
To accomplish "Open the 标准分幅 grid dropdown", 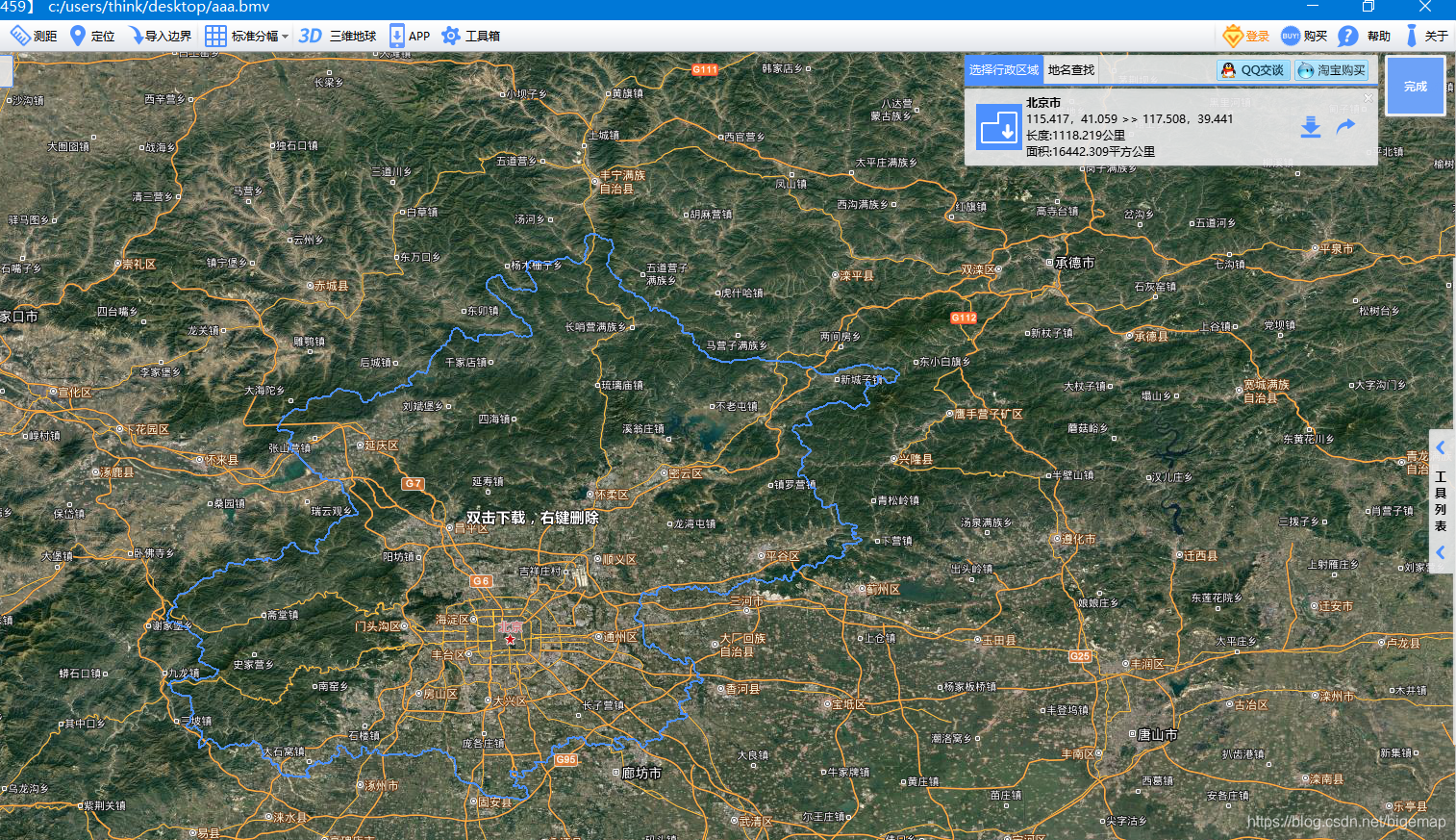I will pyautogui.click(x=246, y=36).
